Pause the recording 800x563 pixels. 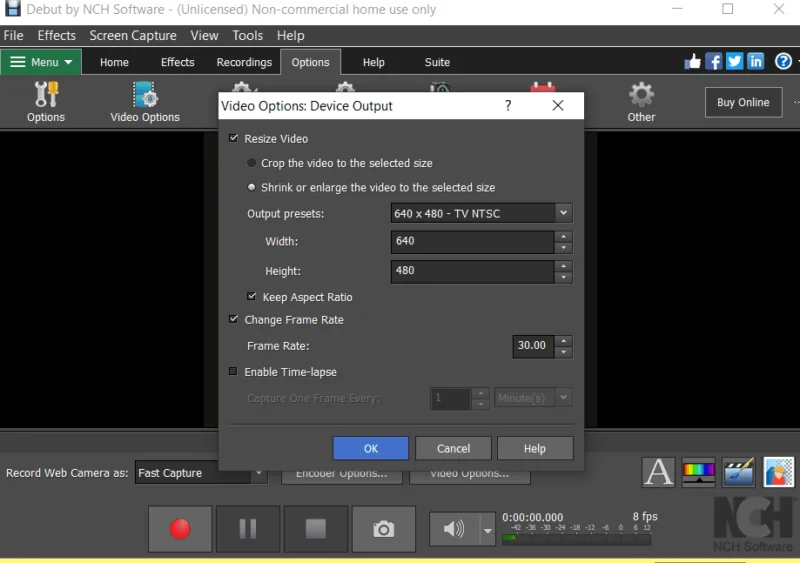248,529
